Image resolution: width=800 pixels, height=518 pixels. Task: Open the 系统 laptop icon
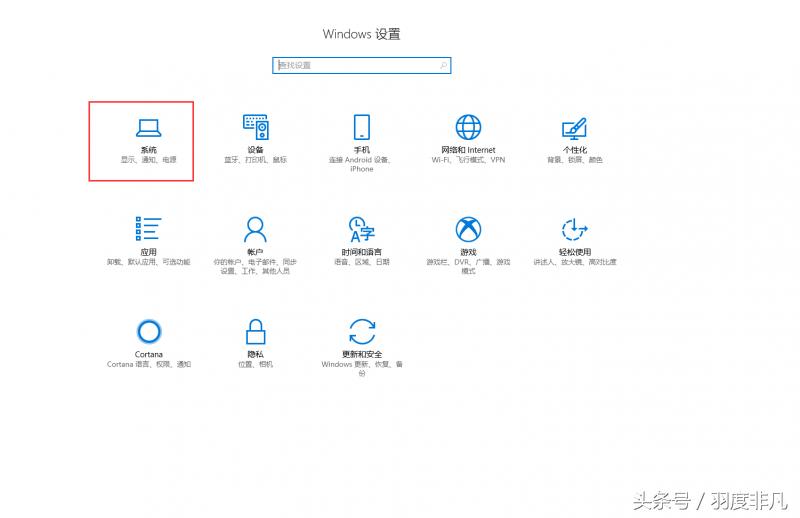coord(148,128)
